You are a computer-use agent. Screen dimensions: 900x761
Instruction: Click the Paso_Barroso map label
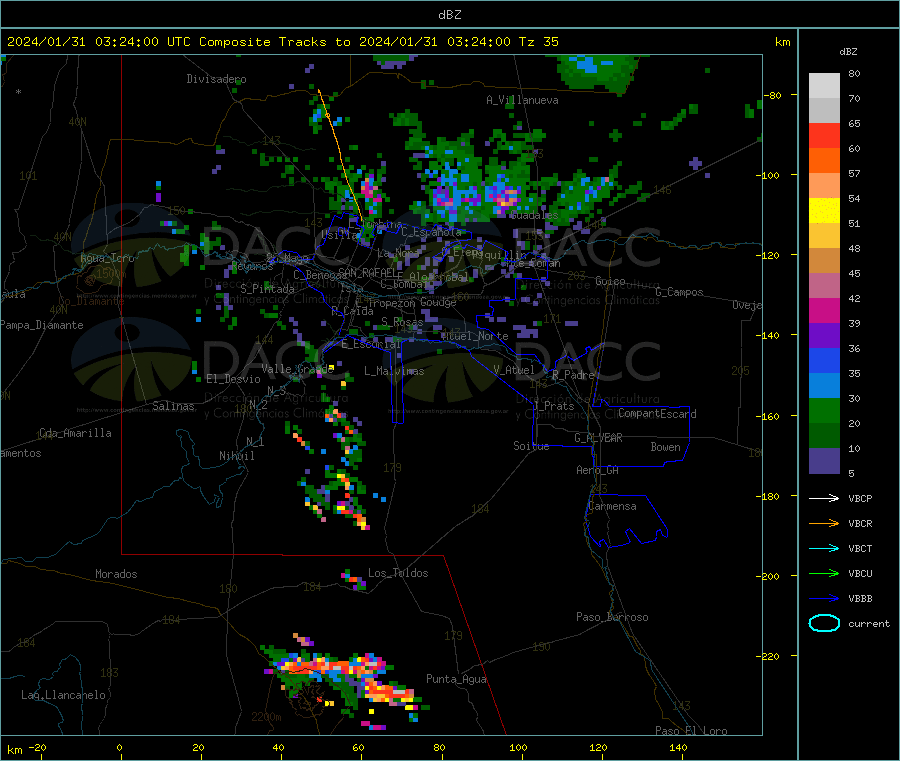612,617
